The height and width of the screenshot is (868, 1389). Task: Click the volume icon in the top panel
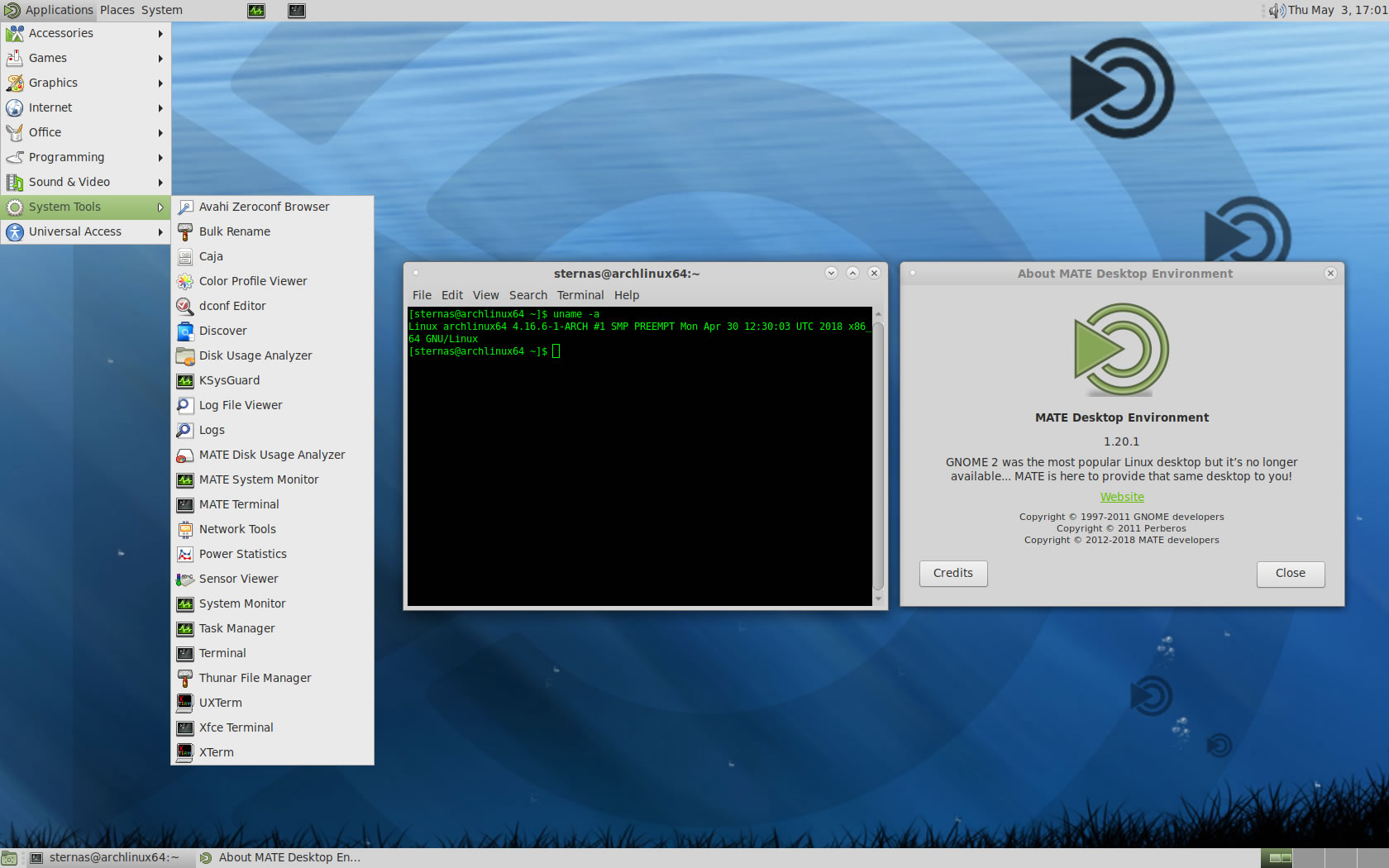[1277, 11]
